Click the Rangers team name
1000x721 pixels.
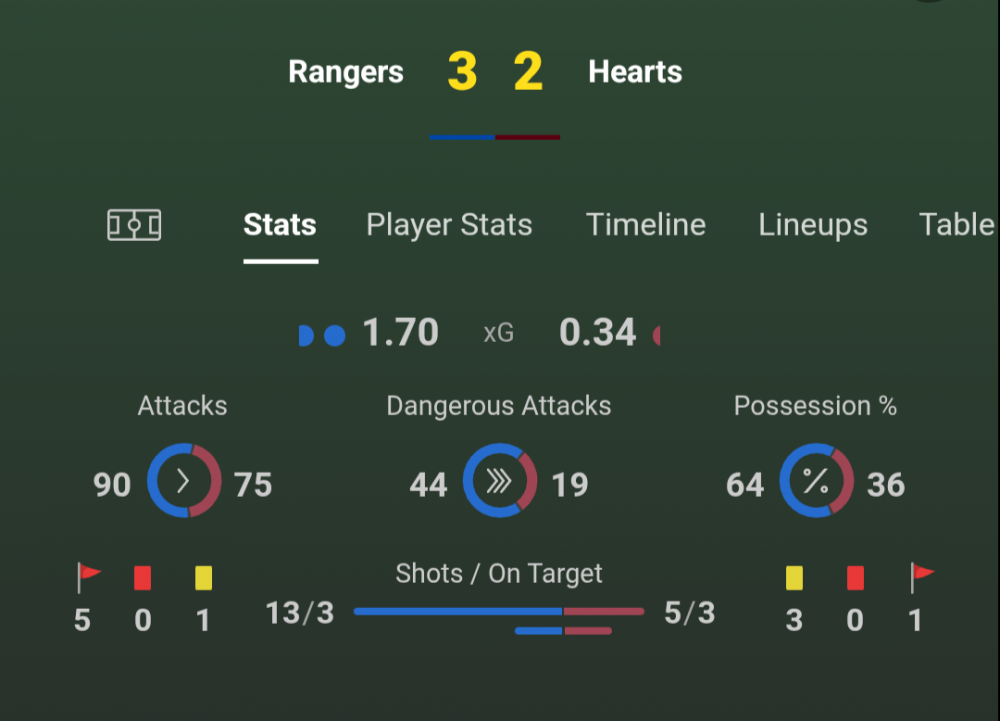(x=346, y=72)
